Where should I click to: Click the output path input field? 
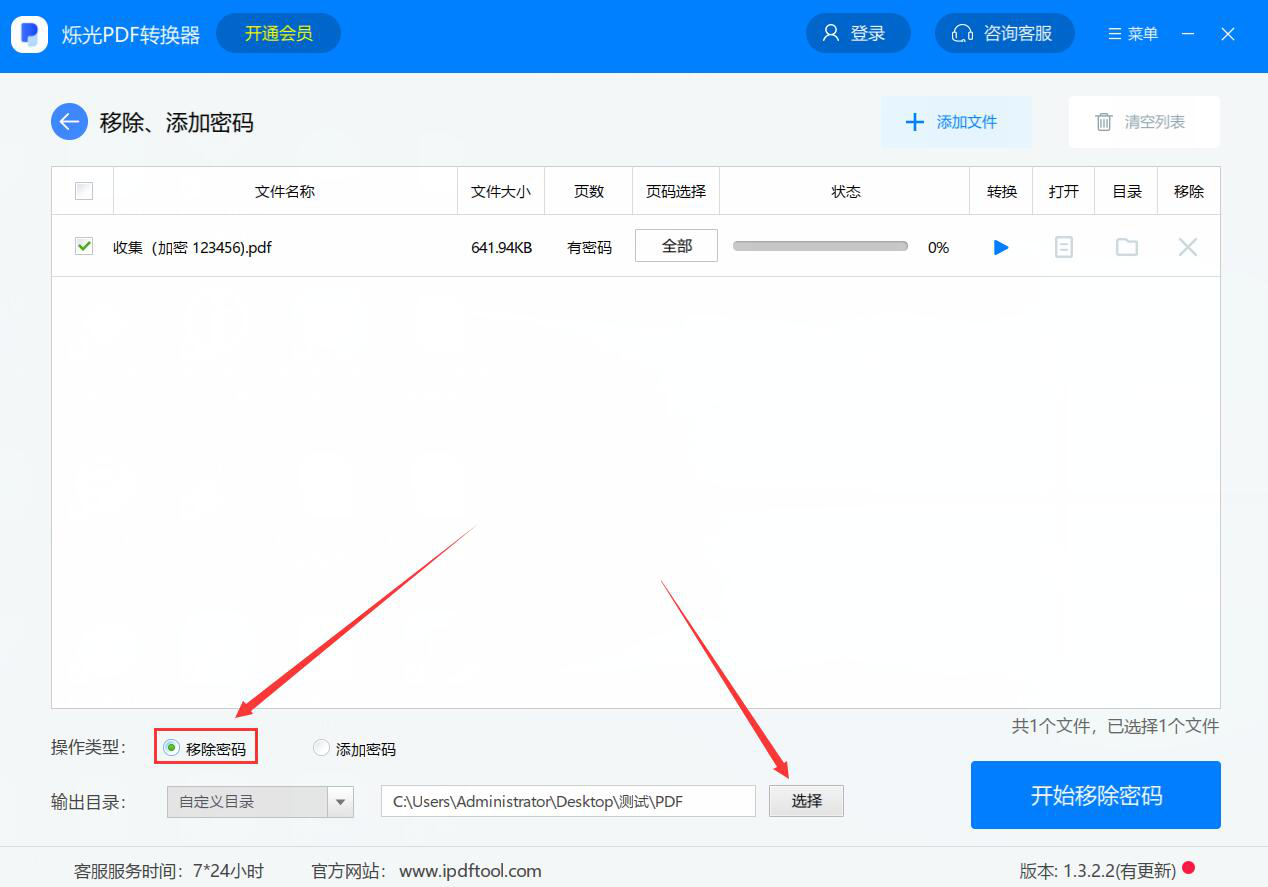click(x=568, y=801)
